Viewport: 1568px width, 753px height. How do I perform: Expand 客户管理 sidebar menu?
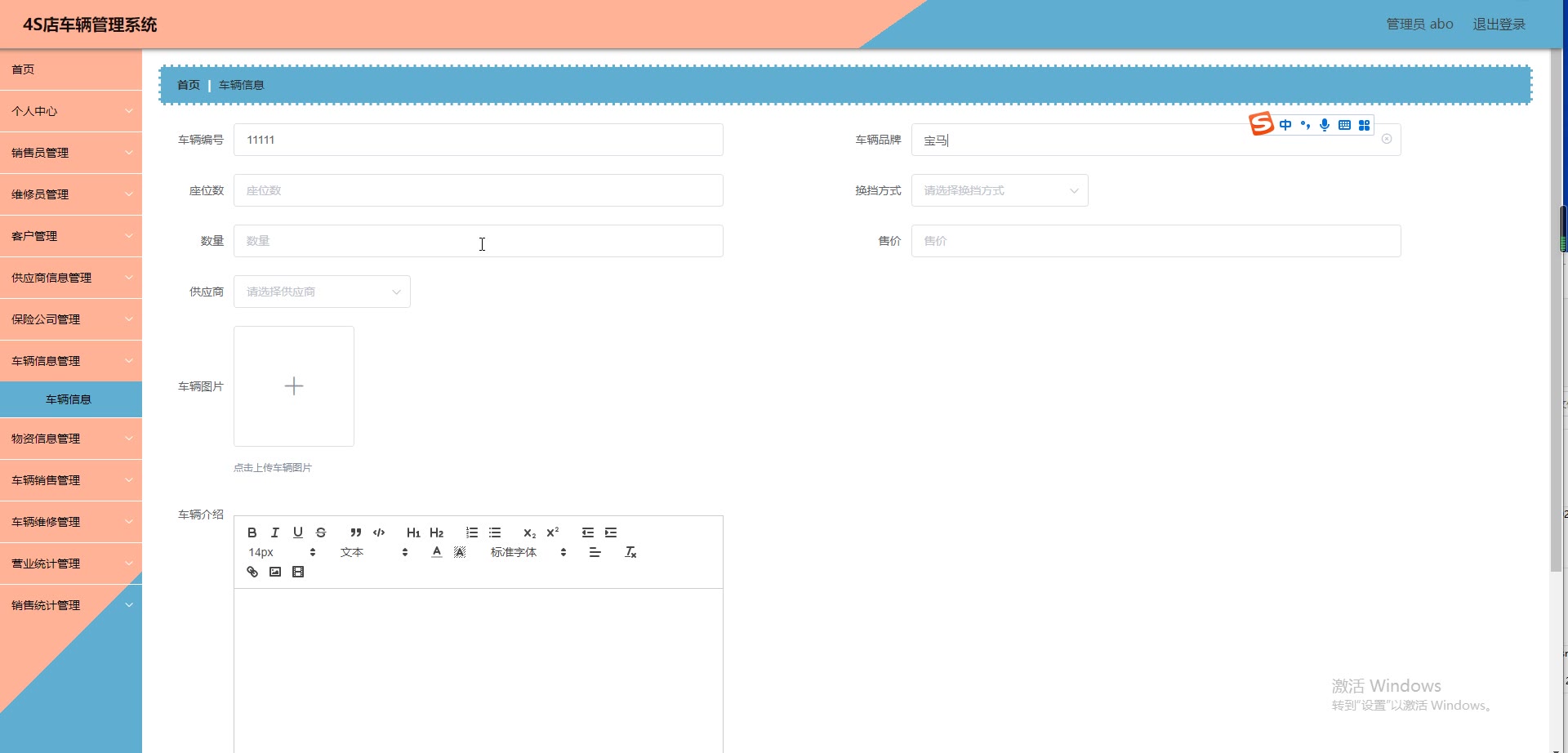71,236
